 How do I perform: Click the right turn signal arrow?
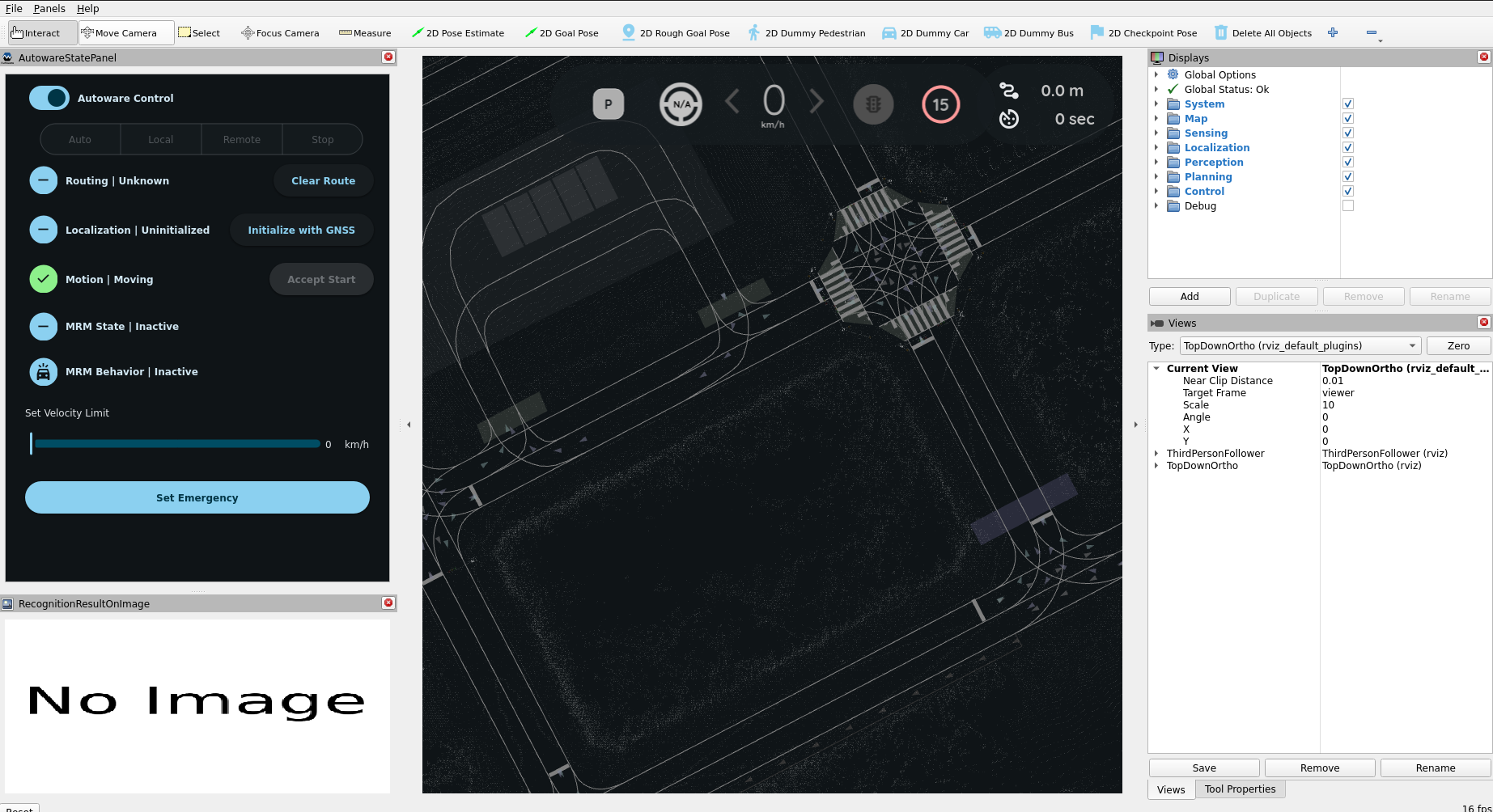[x=816, y=102]
